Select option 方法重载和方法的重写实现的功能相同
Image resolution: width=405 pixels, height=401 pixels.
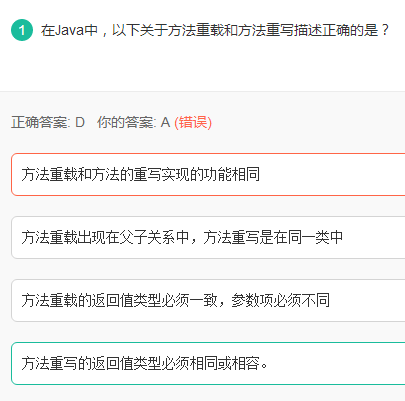(208, 174)
